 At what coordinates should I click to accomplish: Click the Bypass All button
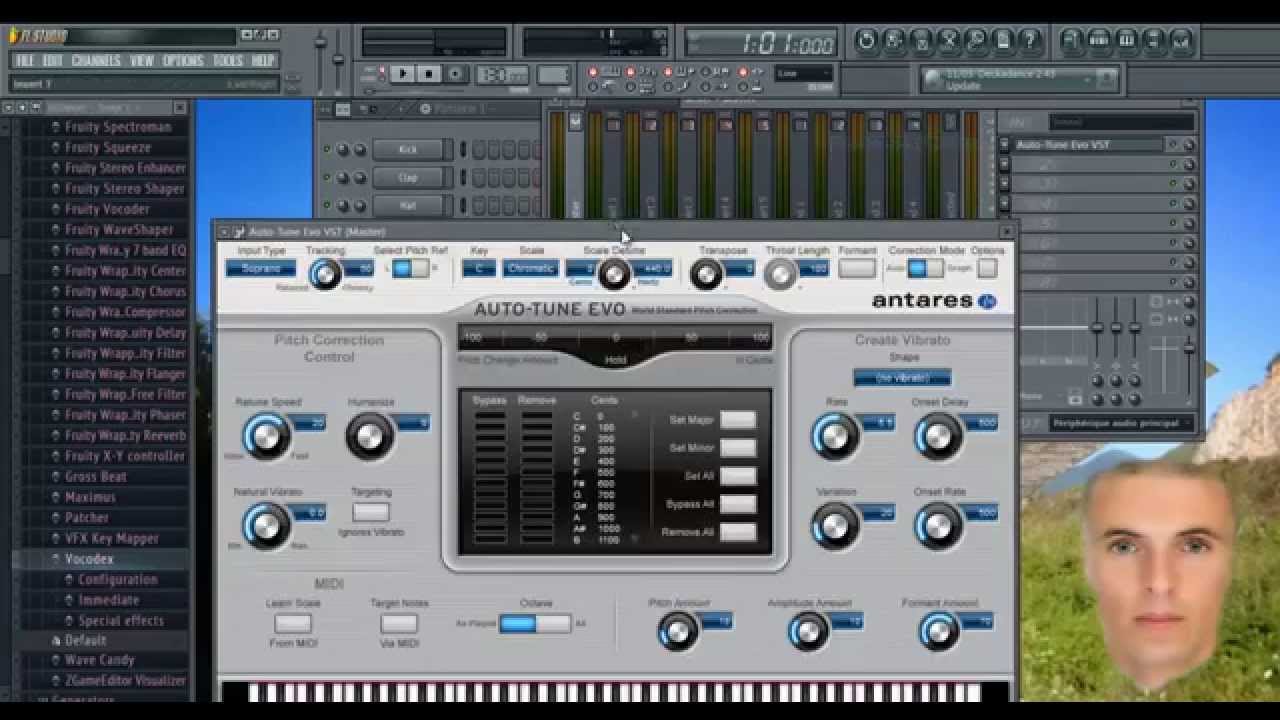pos(738,504)
